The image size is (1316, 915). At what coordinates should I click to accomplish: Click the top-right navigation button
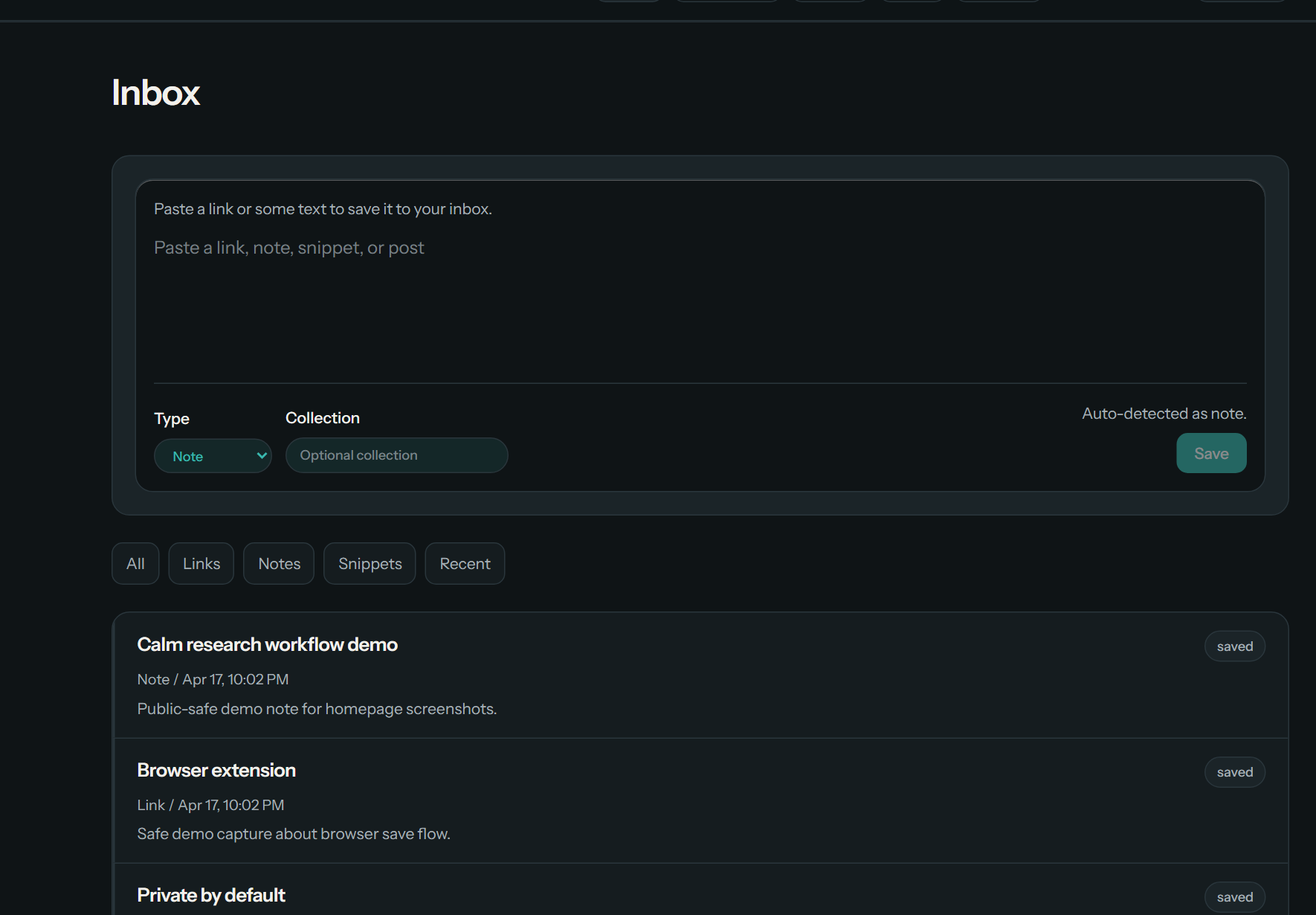pos(1240,1)
